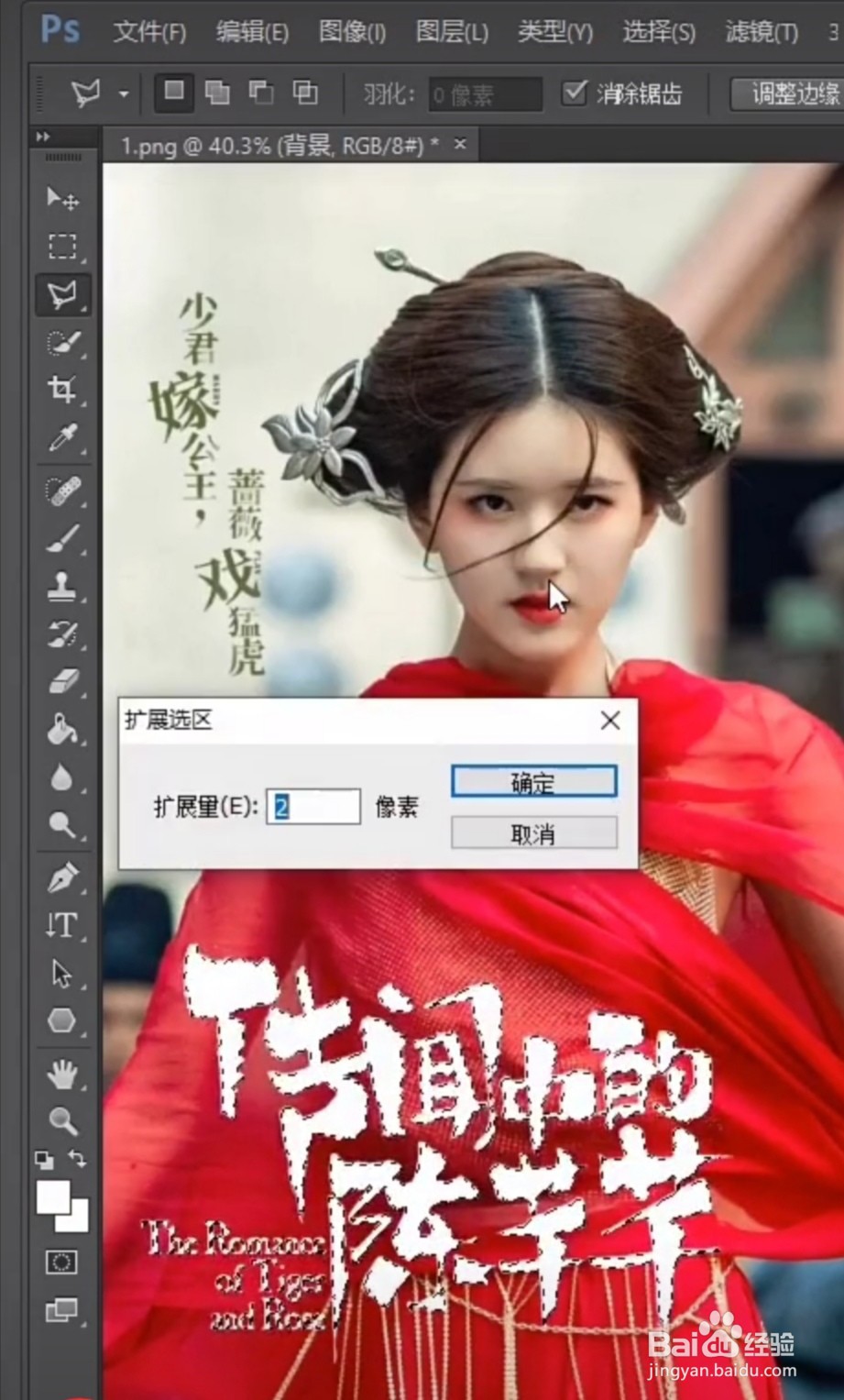844x1400 pixels.
Task: Select the Vertical Type tool
Action: click(62, 925)
